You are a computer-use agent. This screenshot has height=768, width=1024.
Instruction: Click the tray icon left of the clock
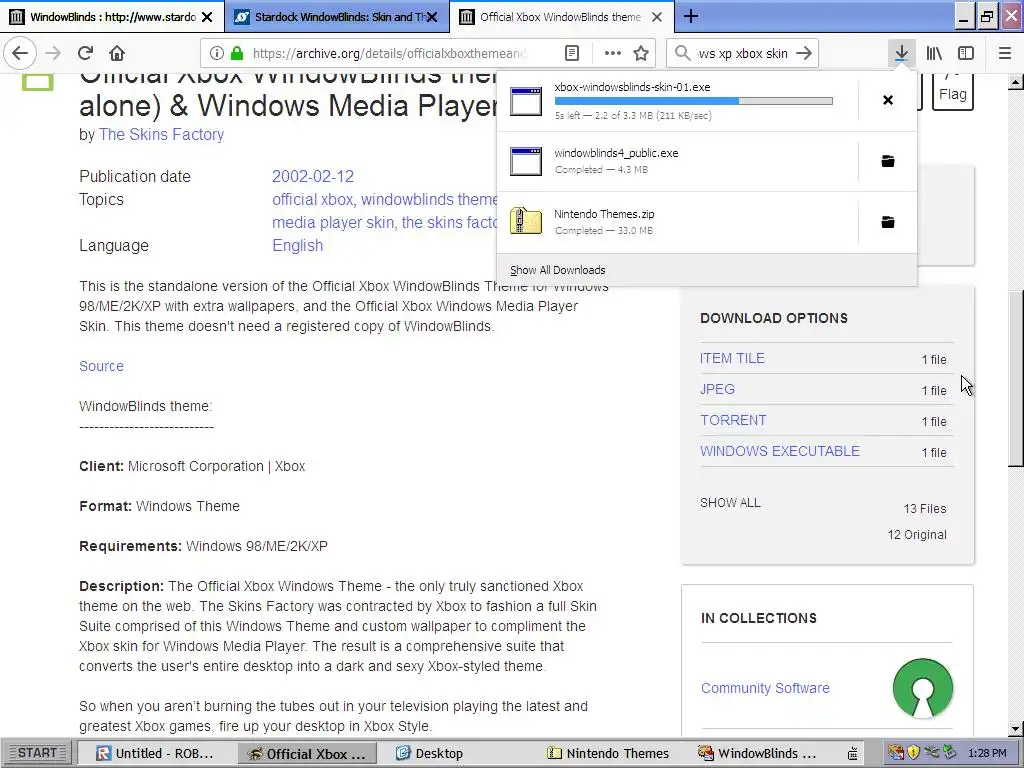[949, 753]
